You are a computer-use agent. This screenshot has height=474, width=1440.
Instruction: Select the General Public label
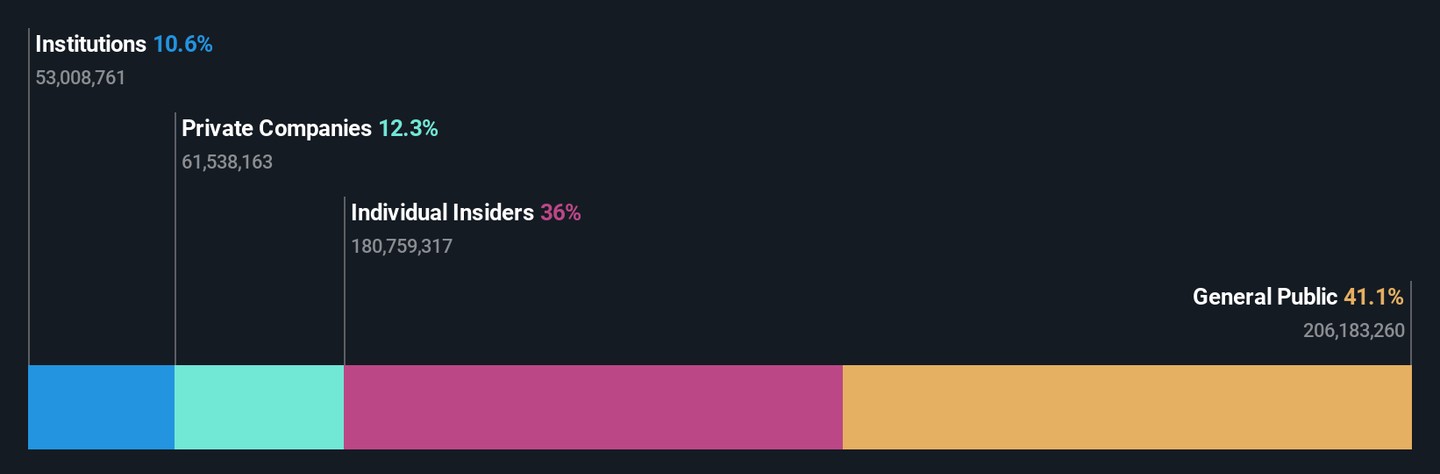tap(1265, 296)
